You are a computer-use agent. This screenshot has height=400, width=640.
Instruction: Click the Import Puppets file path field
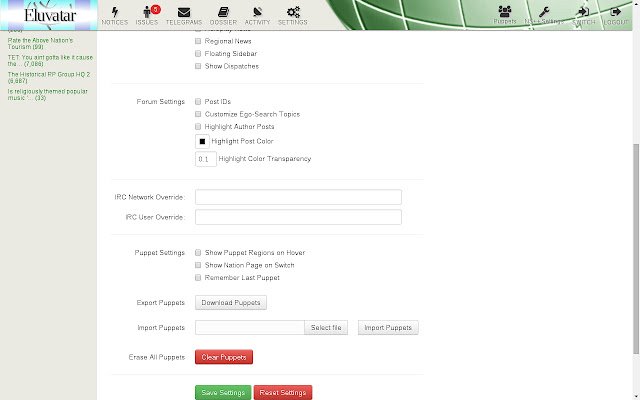pyautogui.click(x=250, y=327)
